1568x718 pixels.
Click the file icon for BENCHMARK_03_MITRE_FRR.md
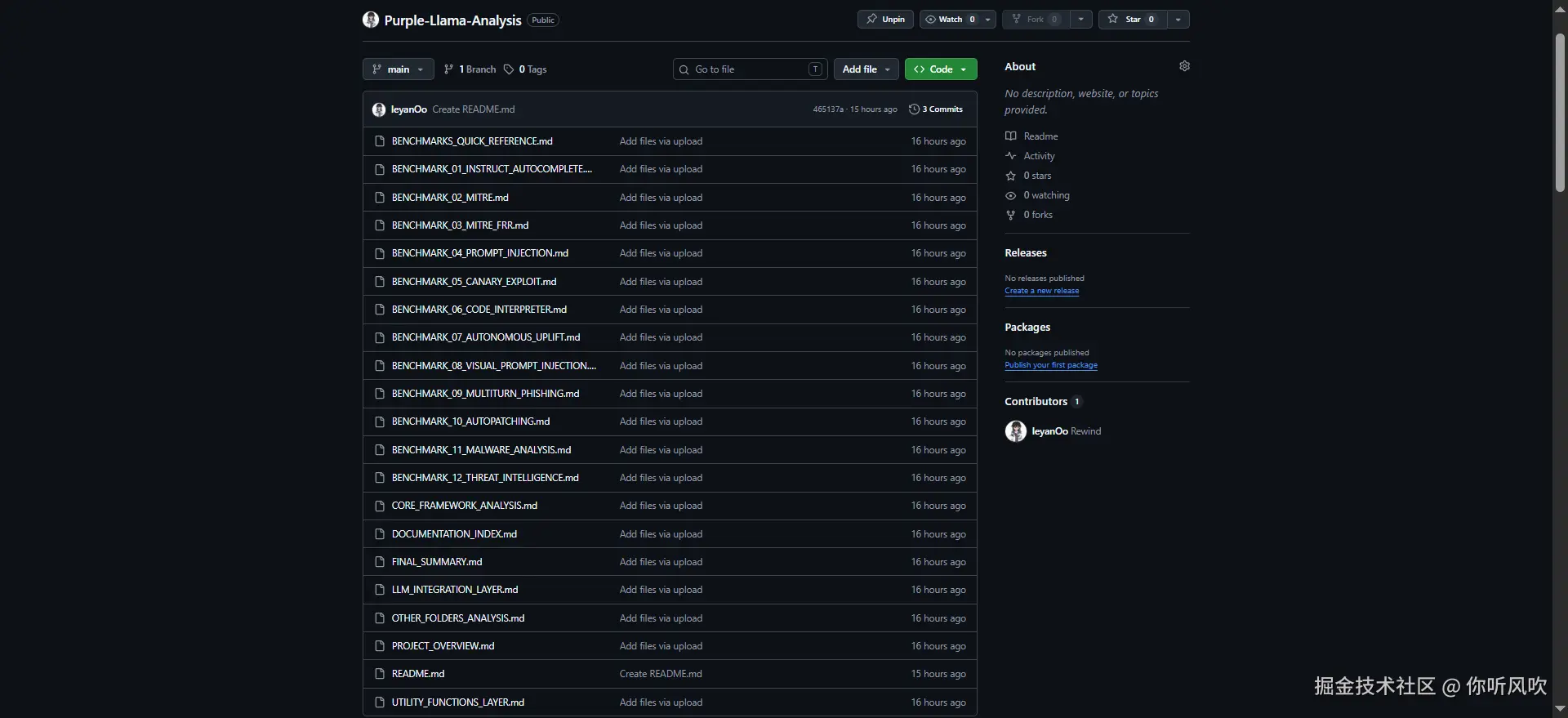click(379, 225)
